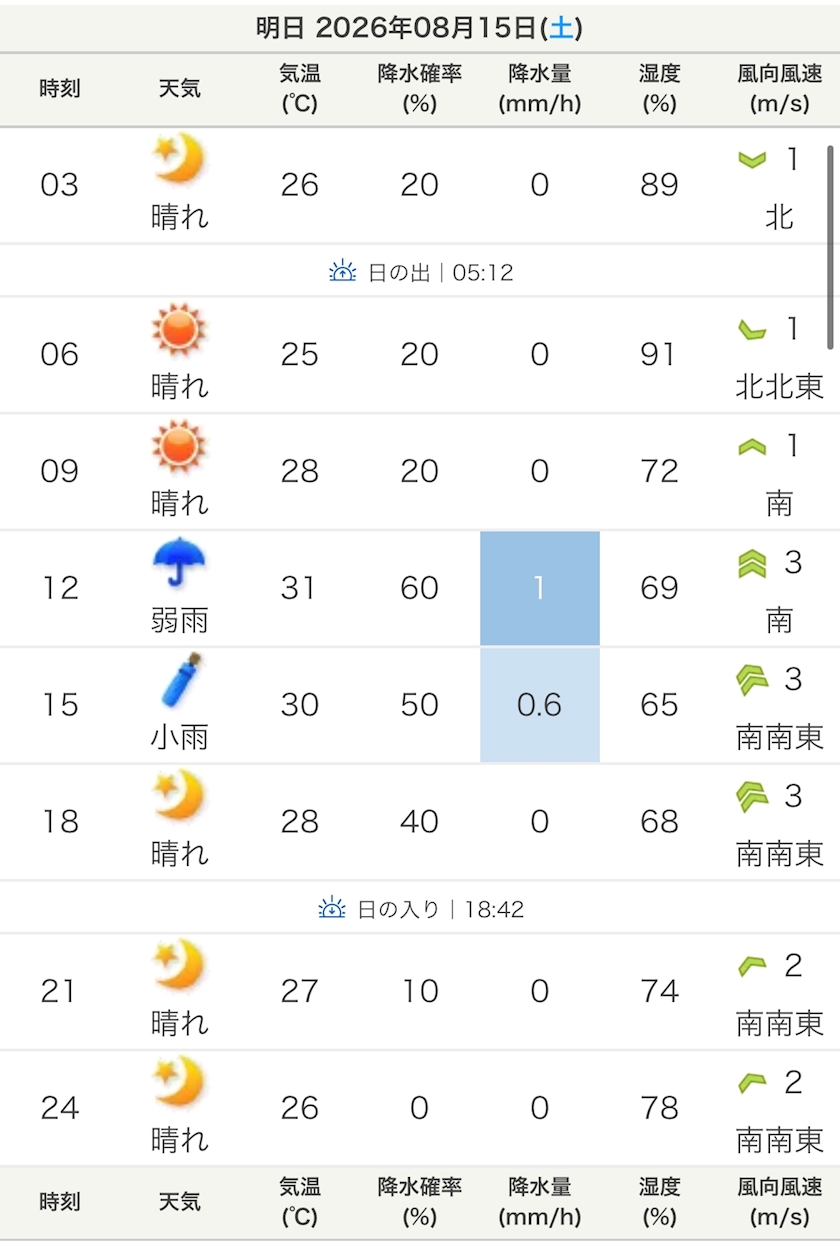Click the sun icon for 06:00
840x1258 pixels.
pyautogui.click(x=179, y=330)
